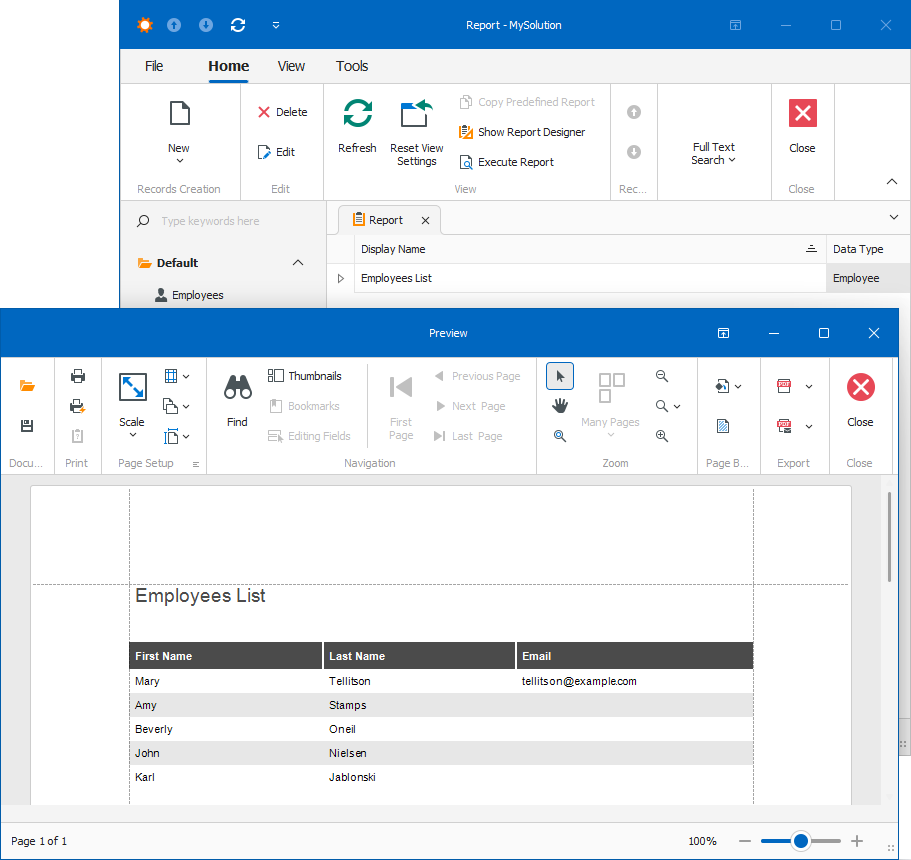Viewport: 911px width, 860px height.
Task: Click the orange sun application icon
Action: [x=145, y=25]
